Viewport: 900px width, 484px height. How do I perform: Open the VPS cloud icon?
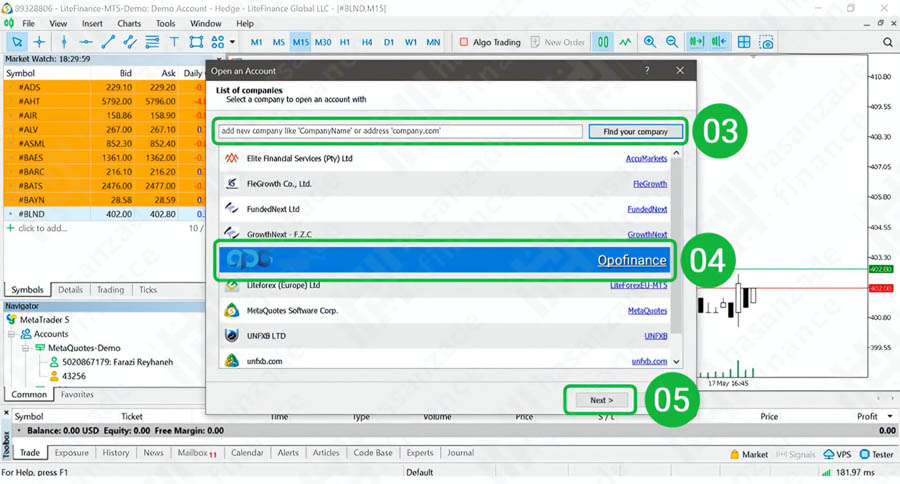click(x=837, y=454)
